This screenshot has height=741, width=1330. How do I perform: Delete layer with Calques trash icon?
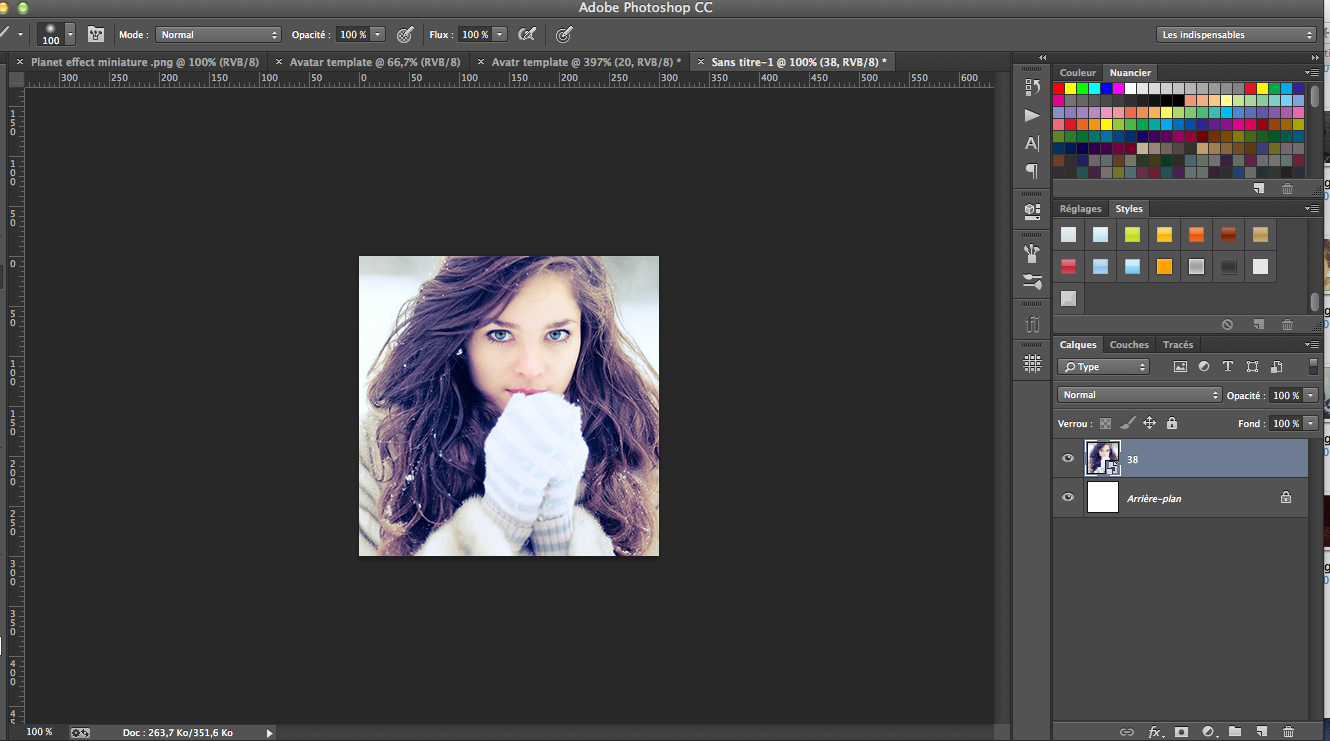[x=1288, y=732]
